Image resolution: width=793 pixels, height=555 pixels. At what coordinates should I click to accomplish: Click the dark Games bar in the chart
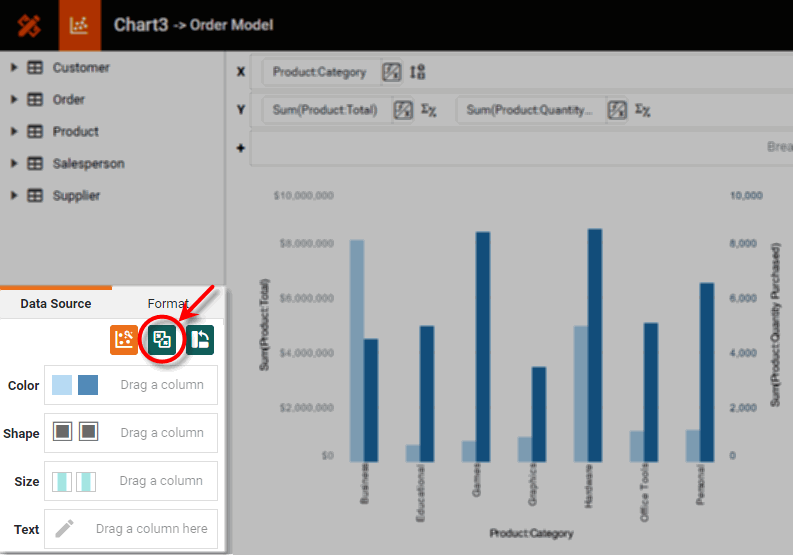pyautogui.click(x=483, y=347)
